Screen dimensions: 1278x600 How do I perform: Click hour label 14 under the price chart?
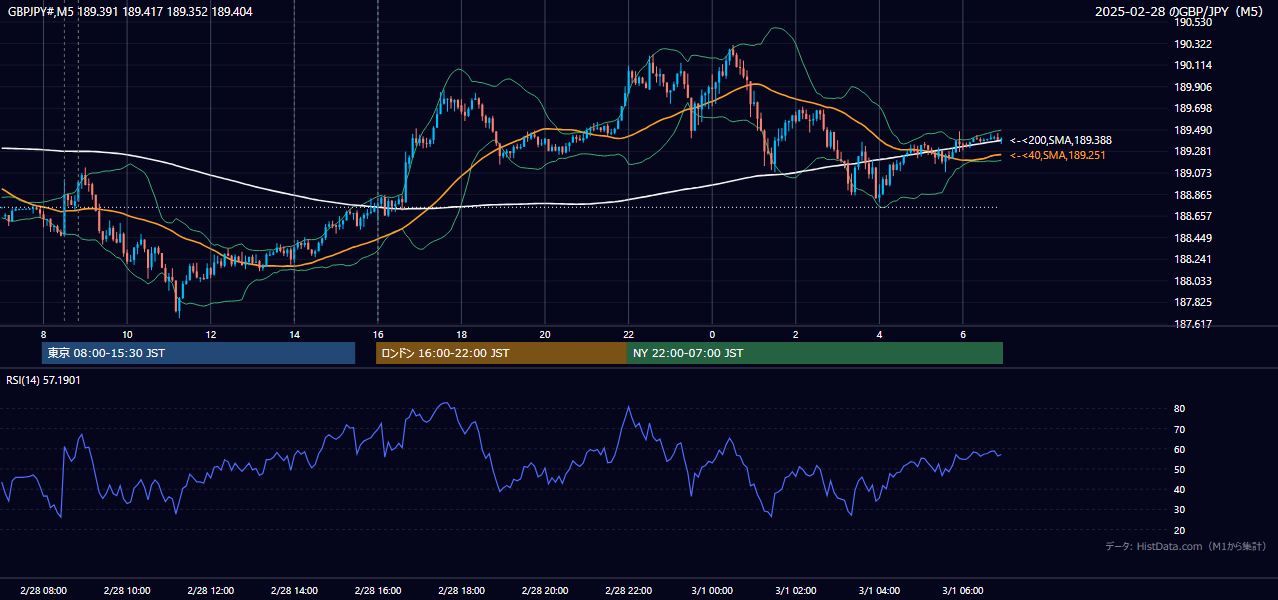[x=294, y=335]
